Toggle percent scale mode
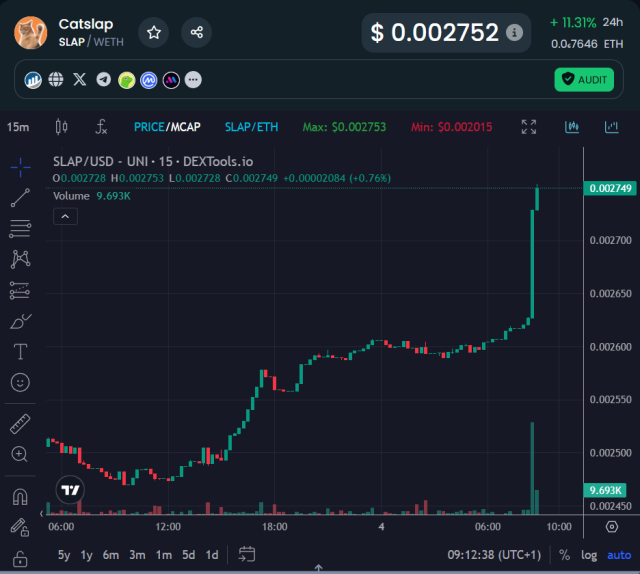The height and width of the screenshot is (574, 640). click(x=564, y=555)
